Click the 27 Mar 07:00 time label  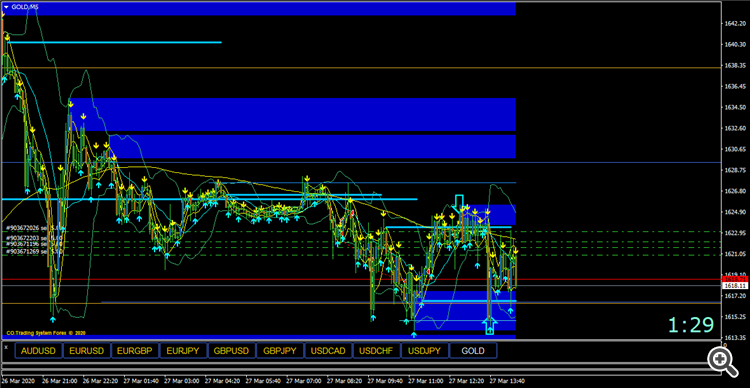(x=303, y=381)
